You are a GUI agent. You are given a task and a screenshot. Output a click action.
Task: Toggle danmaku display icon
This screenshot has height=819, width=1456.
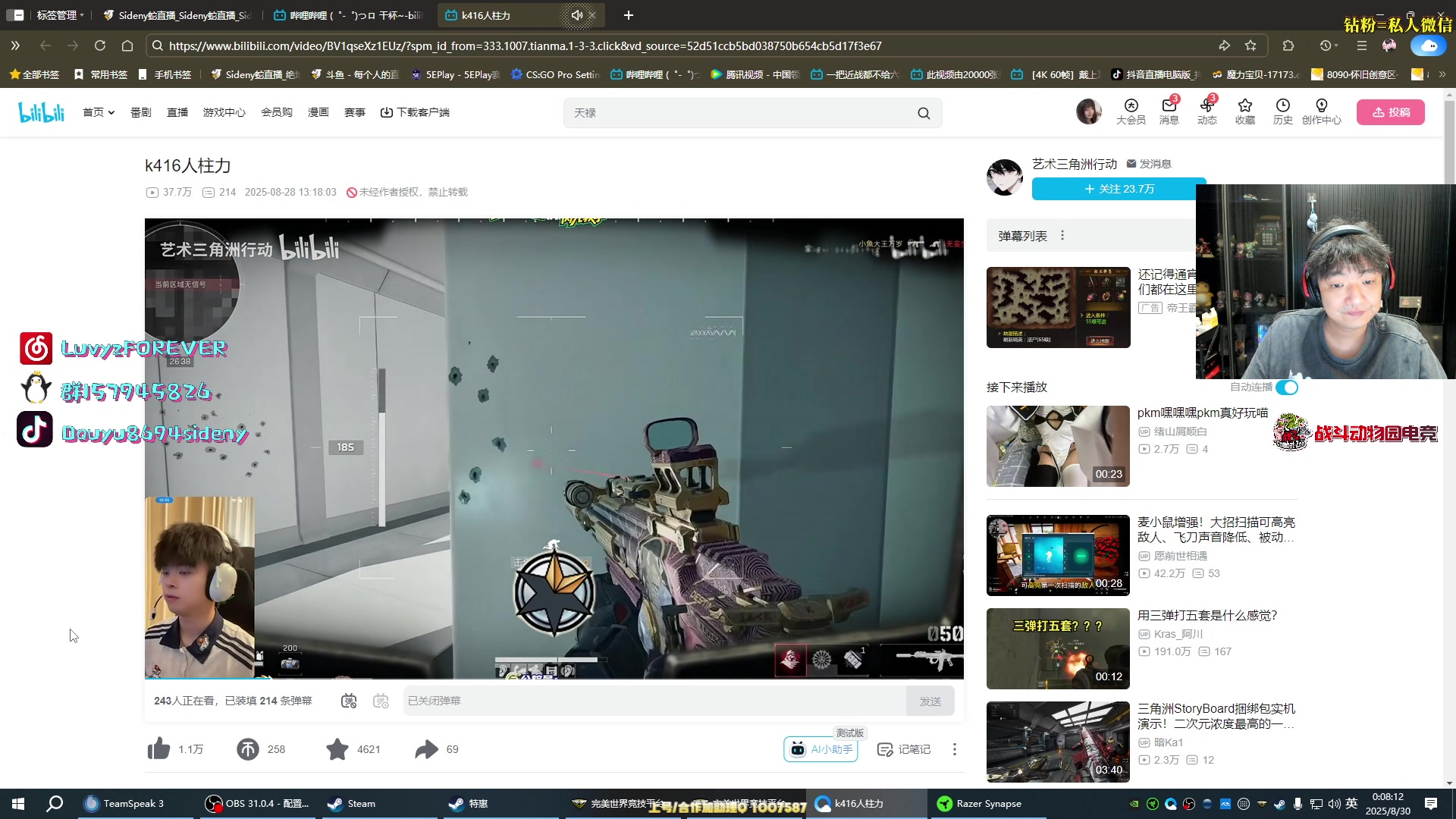tap(348, 701)
